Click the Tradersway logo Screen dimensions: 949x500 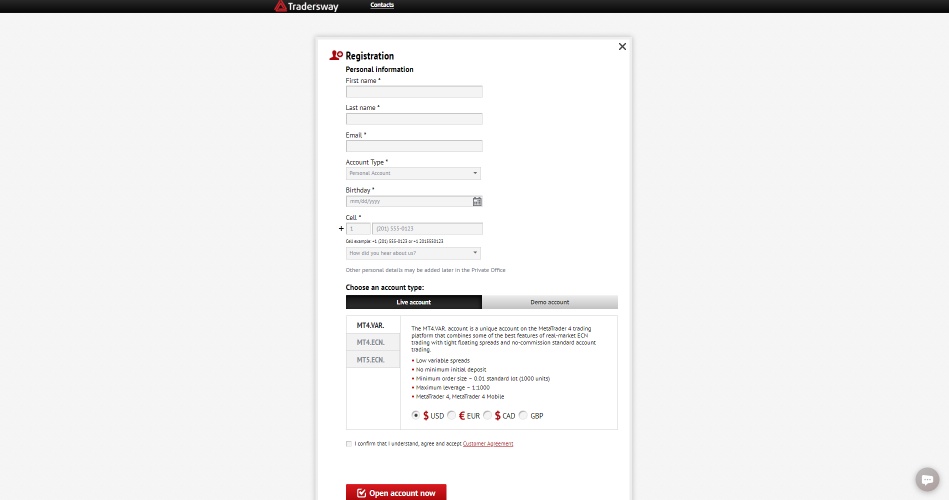[306, 6]
